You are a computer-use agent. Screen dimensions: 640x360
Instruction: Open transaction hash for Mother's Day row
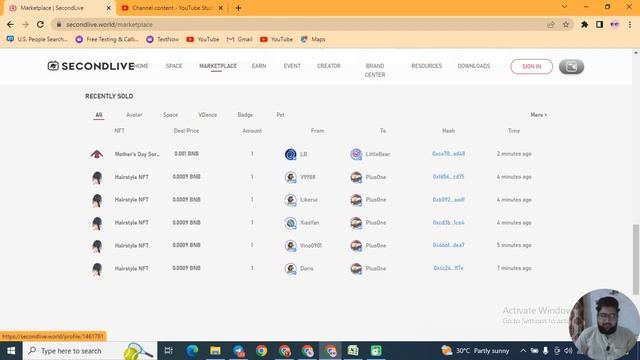pos(448,154)
